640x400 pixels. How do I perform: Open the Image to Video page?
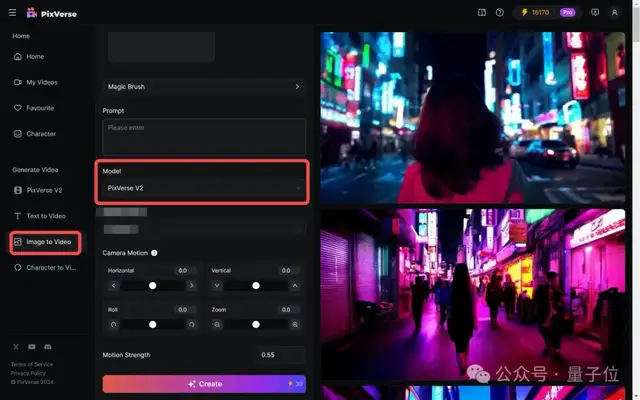46,242
